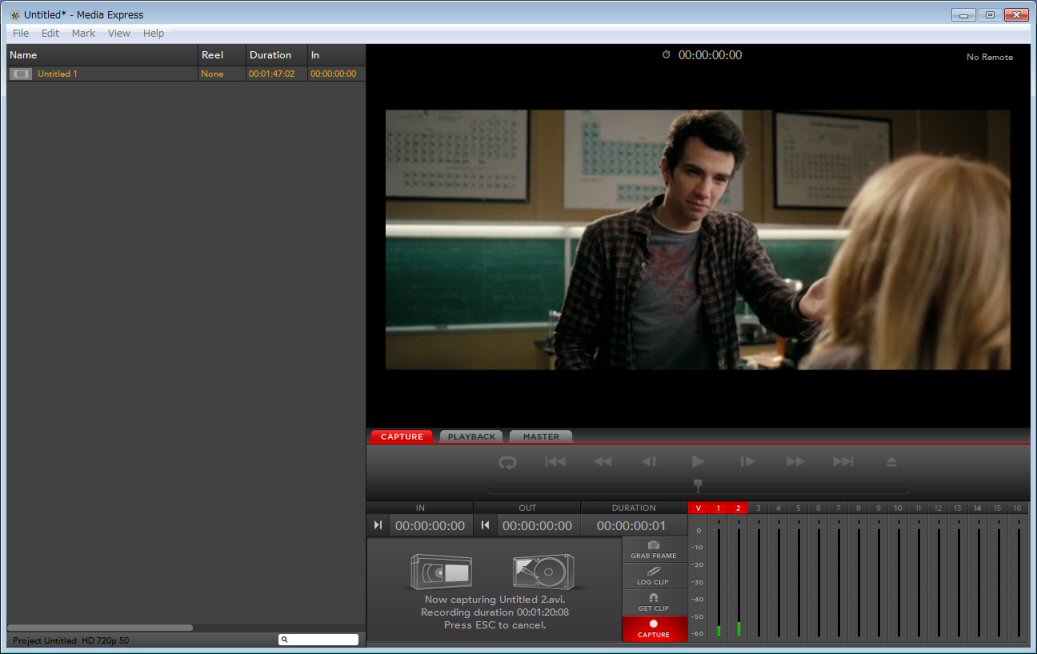Click the fast forward button

pos(796,462)
